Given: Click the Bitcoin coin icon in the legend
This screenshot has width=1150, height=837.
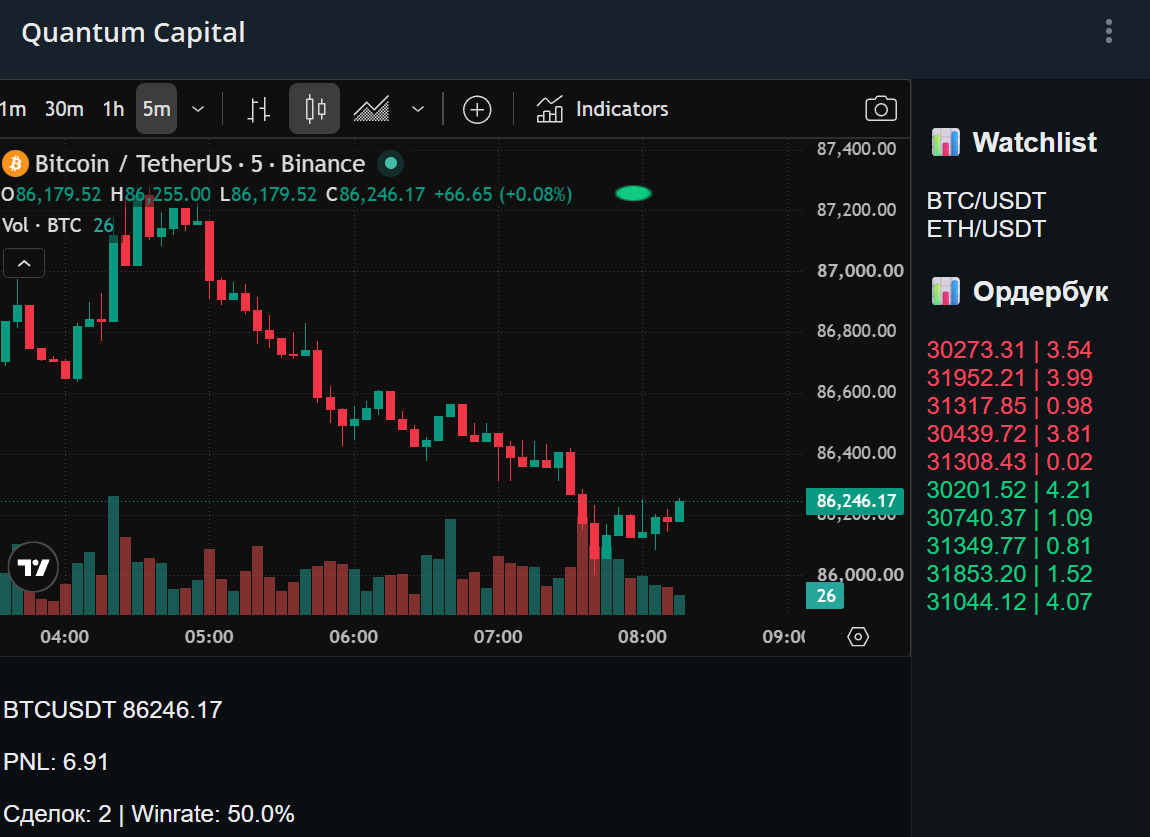Looking at the screenshot, I should click(15, 164).
